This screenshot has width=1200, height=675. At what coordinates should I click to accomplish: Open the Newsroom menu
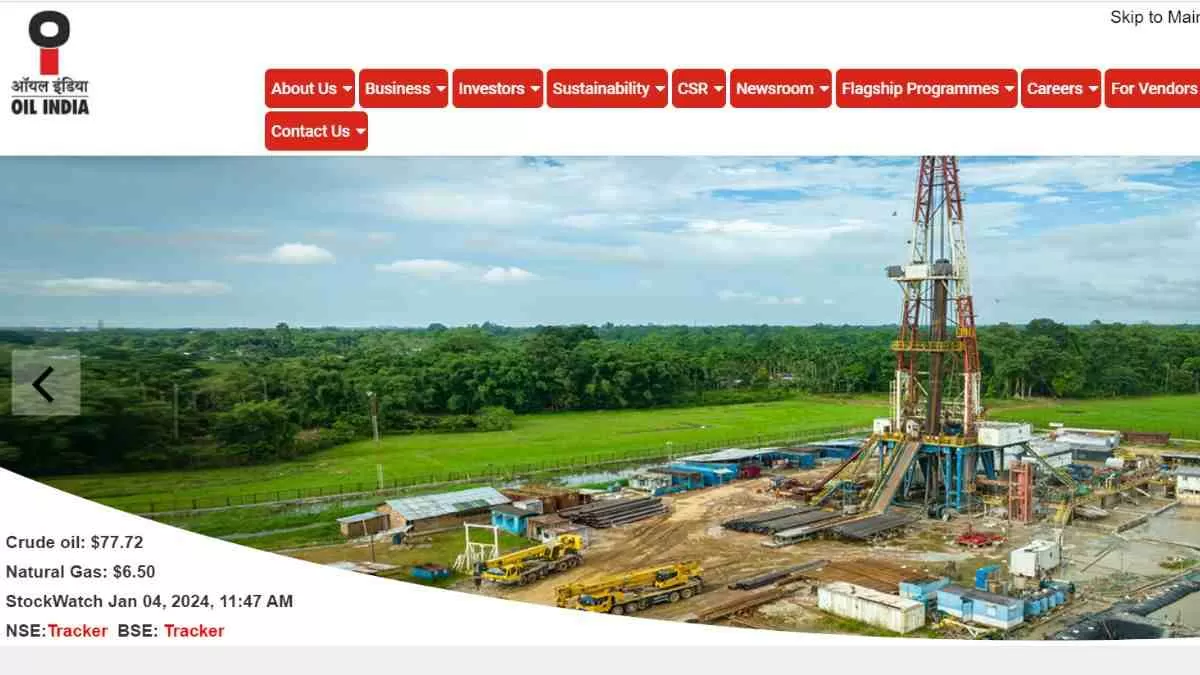[x=781, y=88]
